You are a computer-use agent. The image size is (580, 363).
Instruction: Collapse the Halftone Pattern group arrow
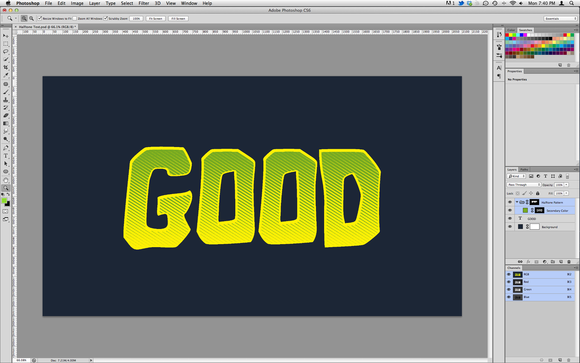pyautogui.click(x=517, y=202)
